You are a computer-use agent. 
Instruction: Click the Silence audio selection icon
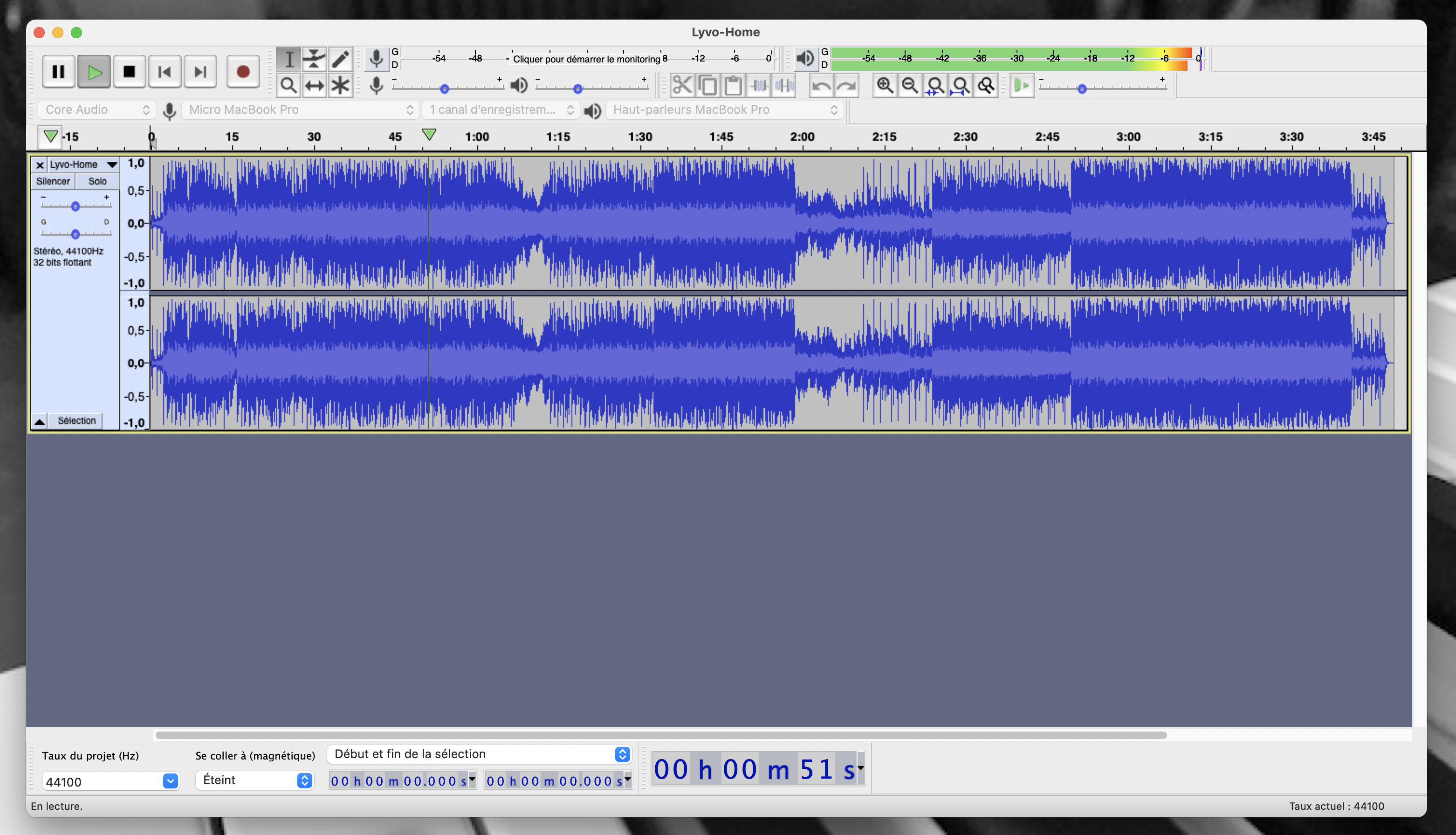[784, 85]
